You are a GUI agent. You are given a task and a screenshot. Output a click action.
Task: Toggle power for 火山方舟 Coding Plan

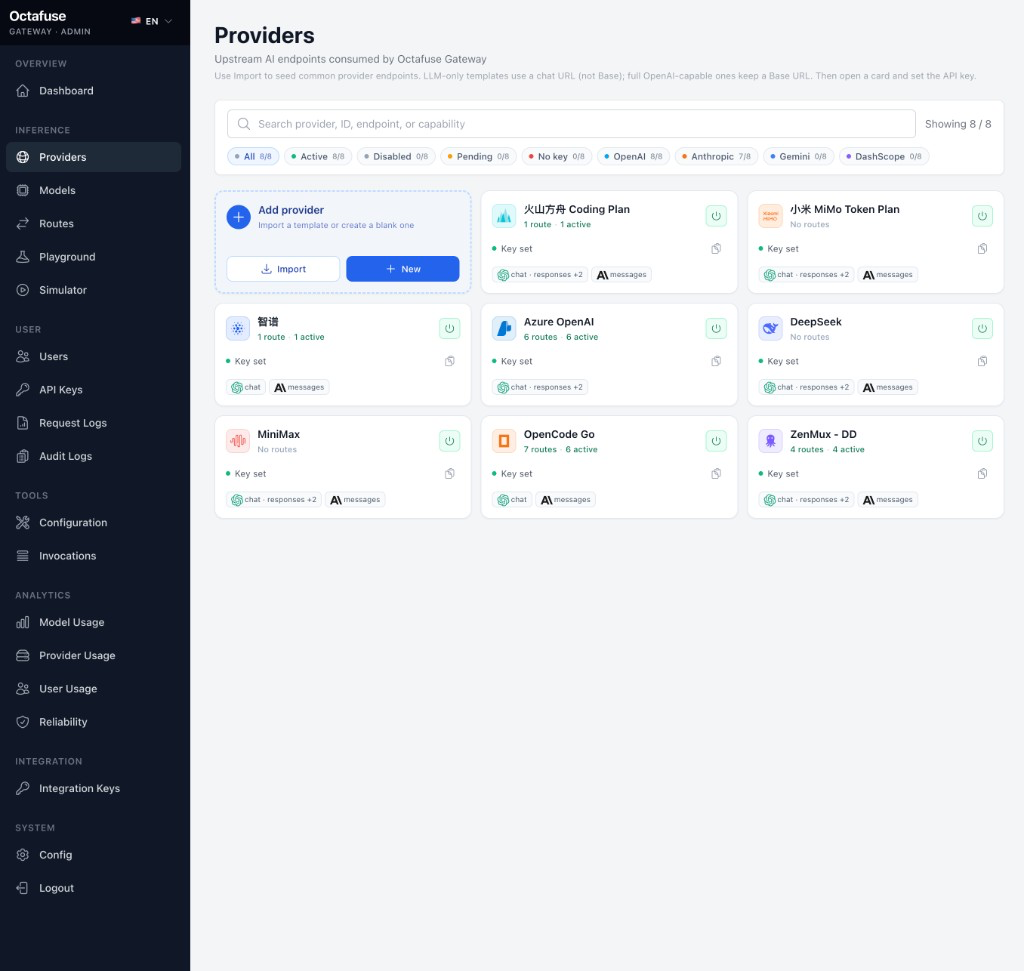[716, 216]
